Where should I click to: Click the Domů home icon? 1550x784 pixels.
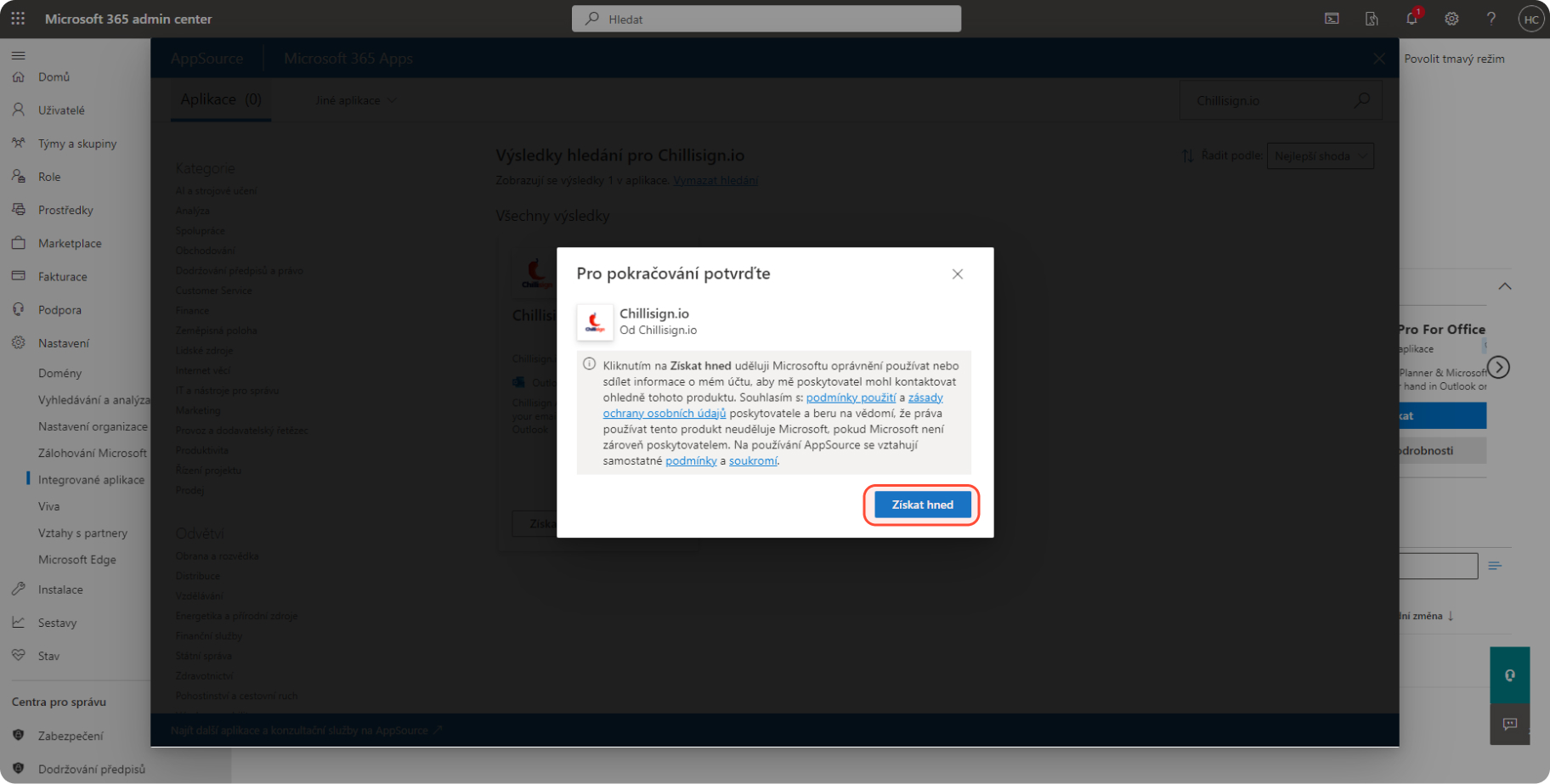[19, 76]
